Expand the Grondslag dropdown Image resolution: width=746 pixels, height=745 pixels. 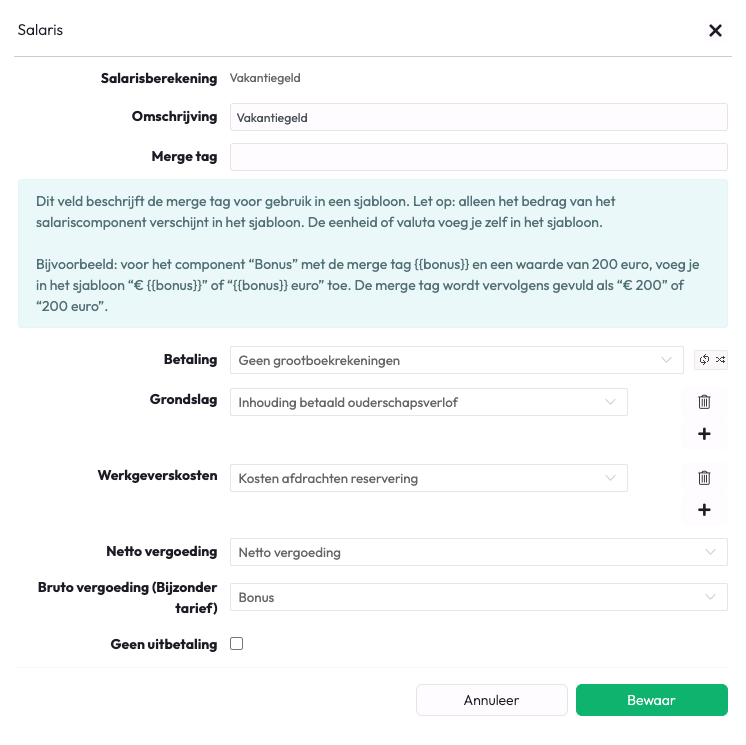tap(428, 402)
